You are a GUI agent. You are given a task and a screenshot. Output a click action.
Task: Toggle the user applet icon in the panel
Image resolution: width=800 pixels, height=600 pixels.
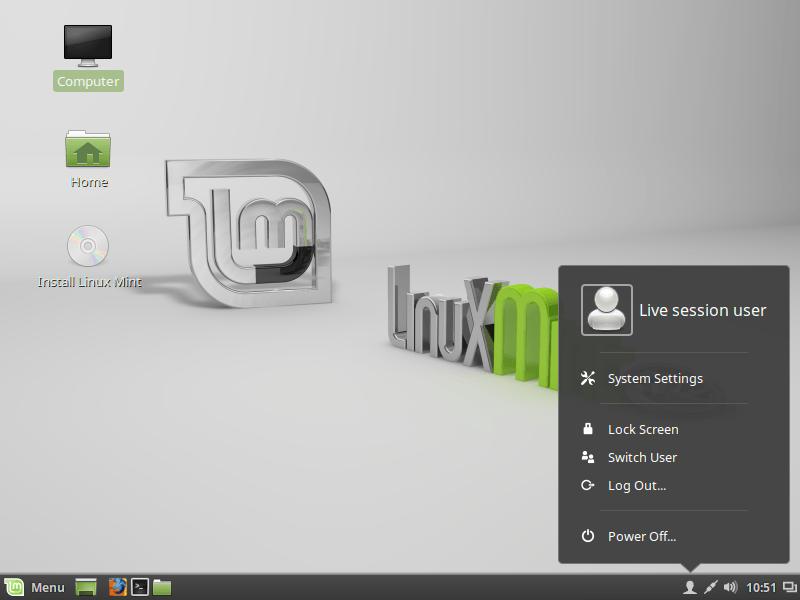[689, 588]
